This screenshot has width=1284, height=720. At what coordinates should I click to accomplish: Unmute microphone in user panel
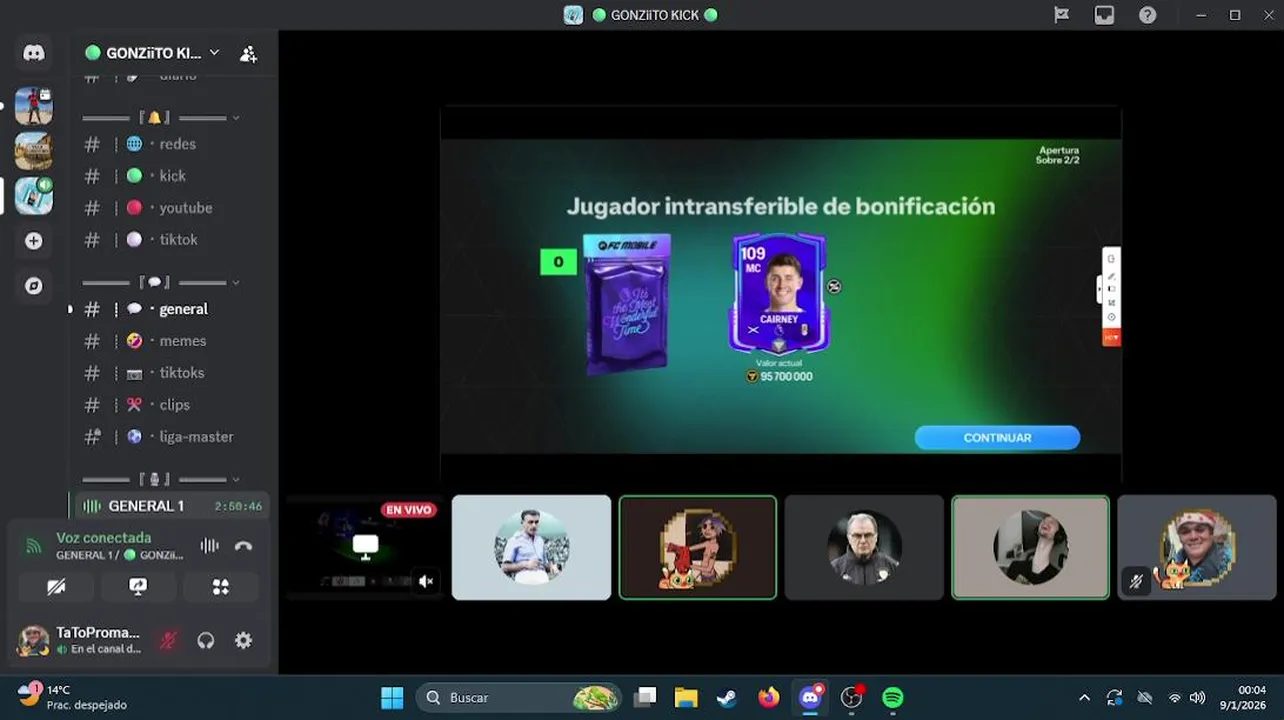pos(168,641)
